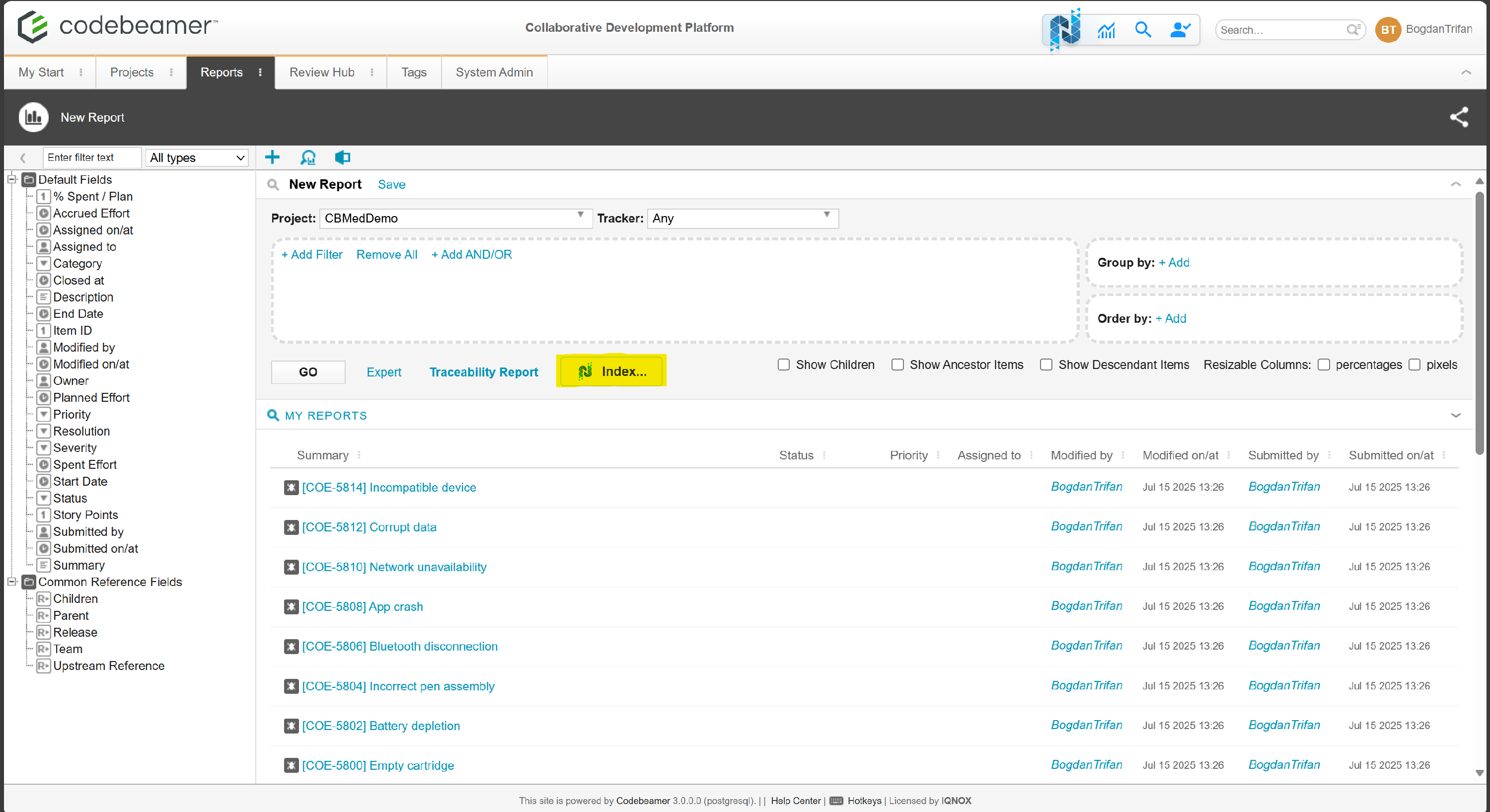
Task: Switch to the Review Hub tab
Action: (322, 73)
